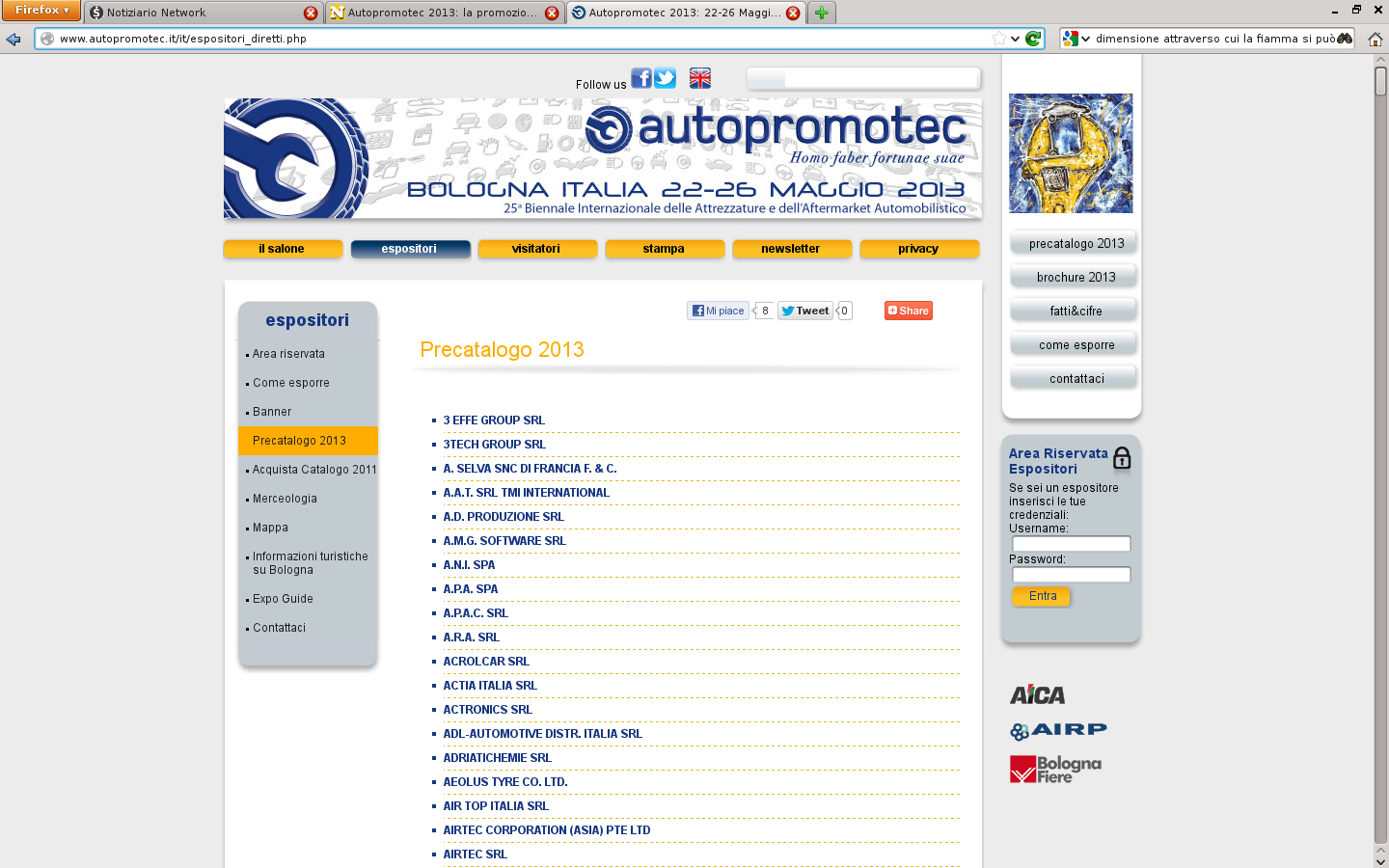Focus the Username input field

click(1071, 544)
